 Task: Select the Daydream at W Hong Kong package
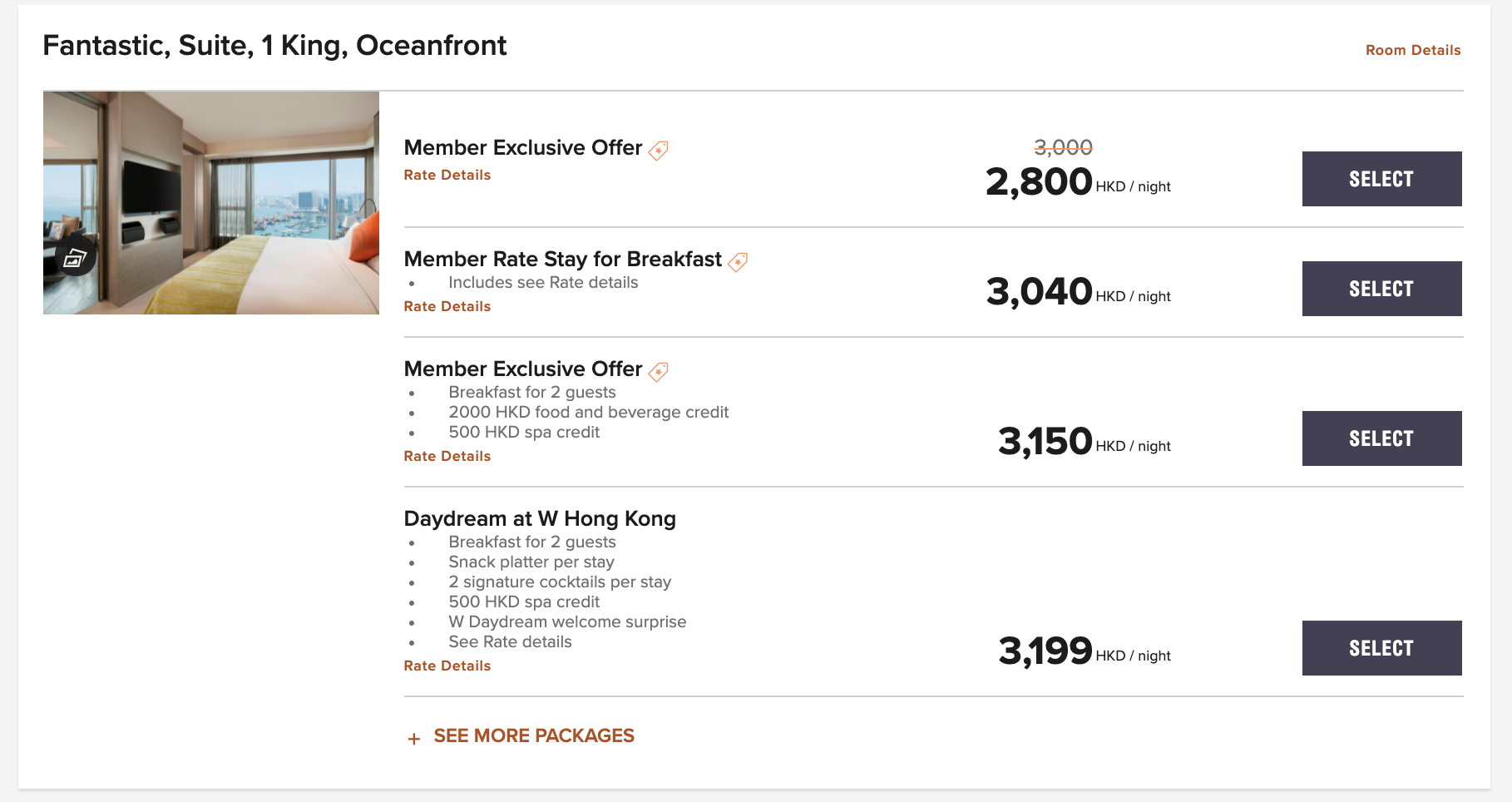[x=1381, y=648]
